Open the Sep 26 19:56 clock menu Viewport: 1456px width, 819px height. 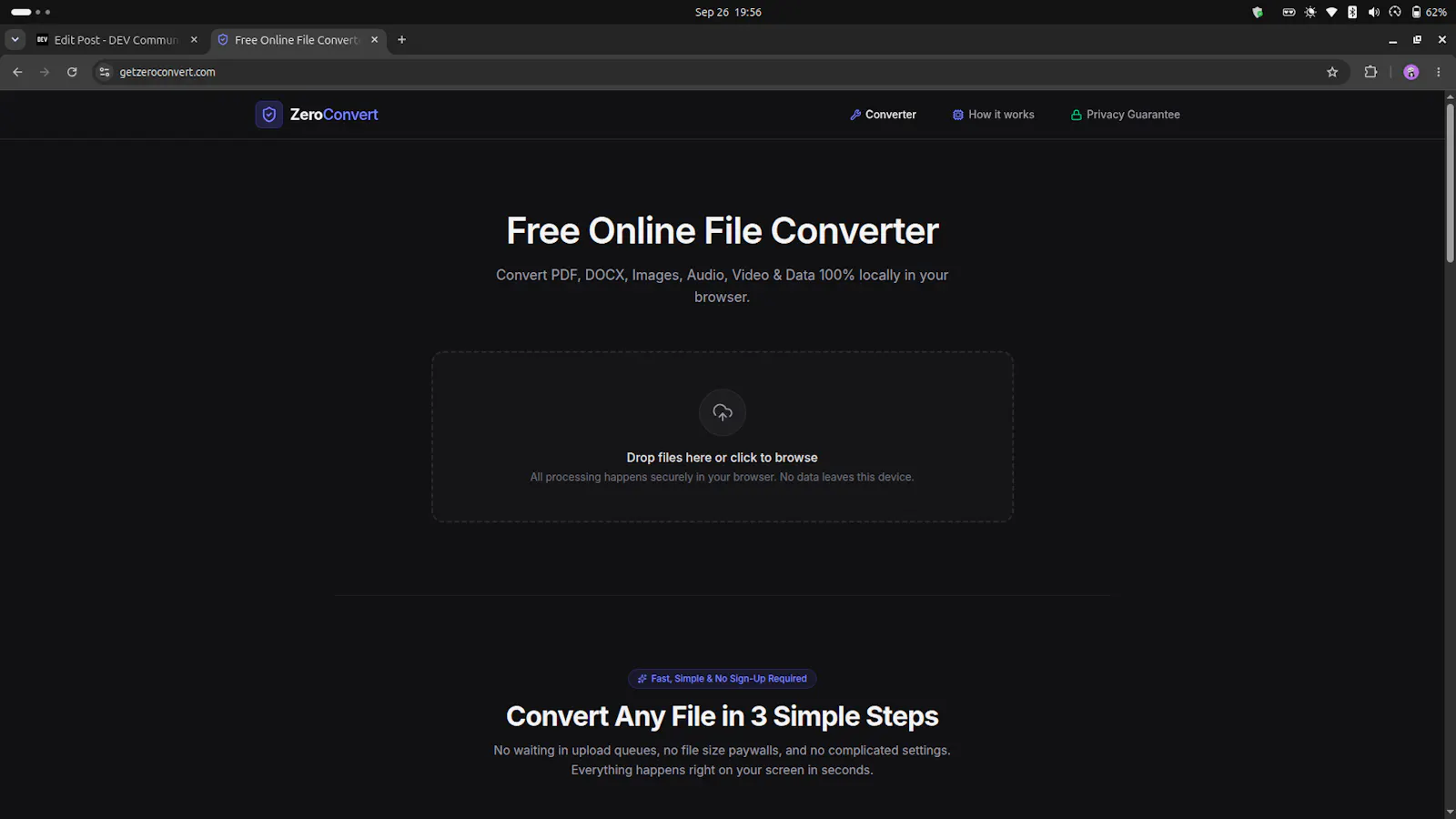pos(728,12)
